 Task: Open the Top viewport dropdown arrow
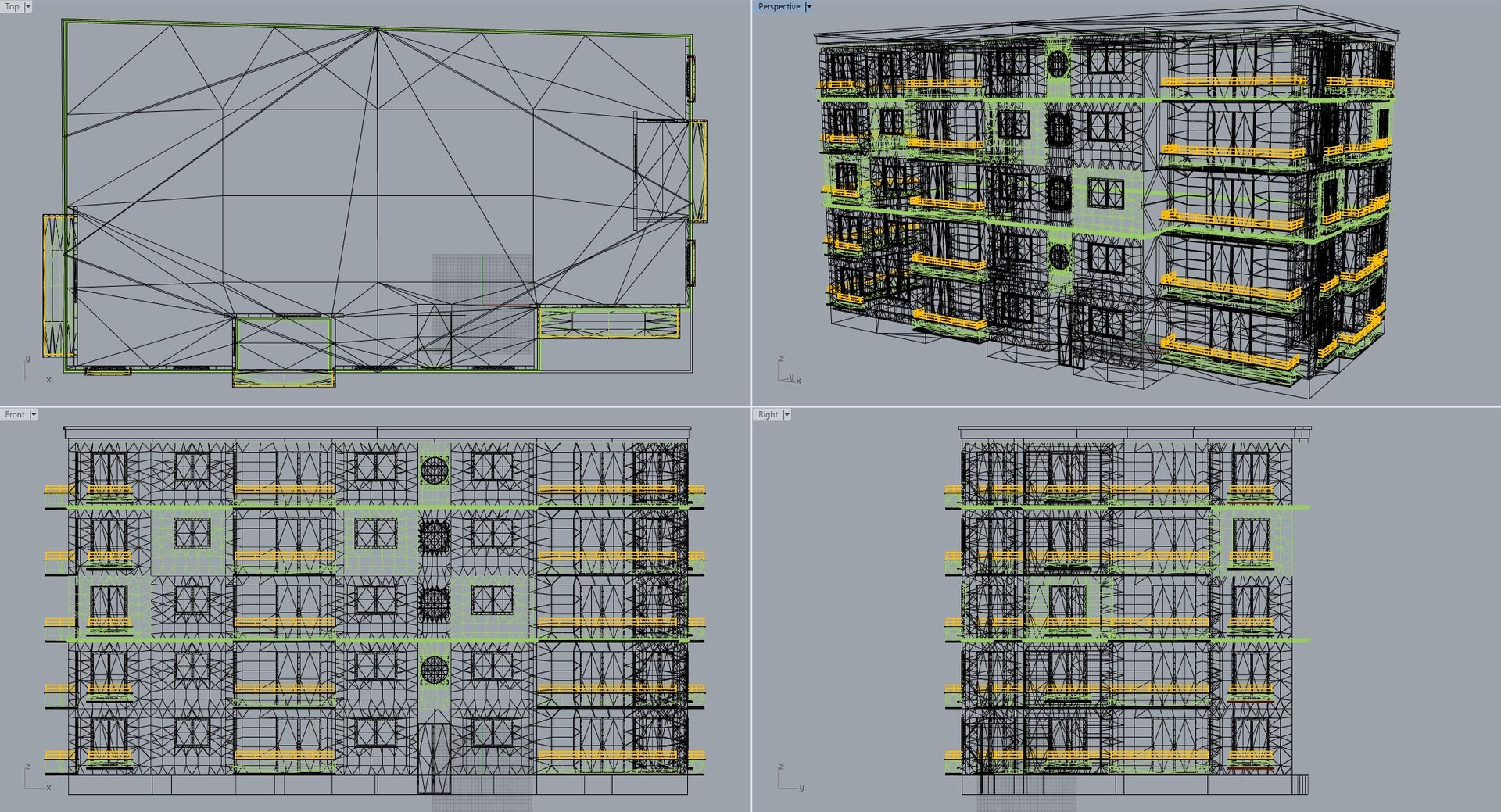click(28, 6)
